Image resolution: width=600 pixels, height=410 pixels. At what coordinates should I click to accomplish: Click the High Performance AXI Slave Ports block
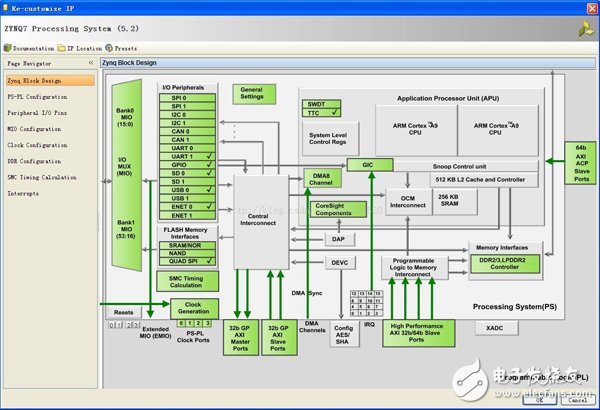coord(418,332)
